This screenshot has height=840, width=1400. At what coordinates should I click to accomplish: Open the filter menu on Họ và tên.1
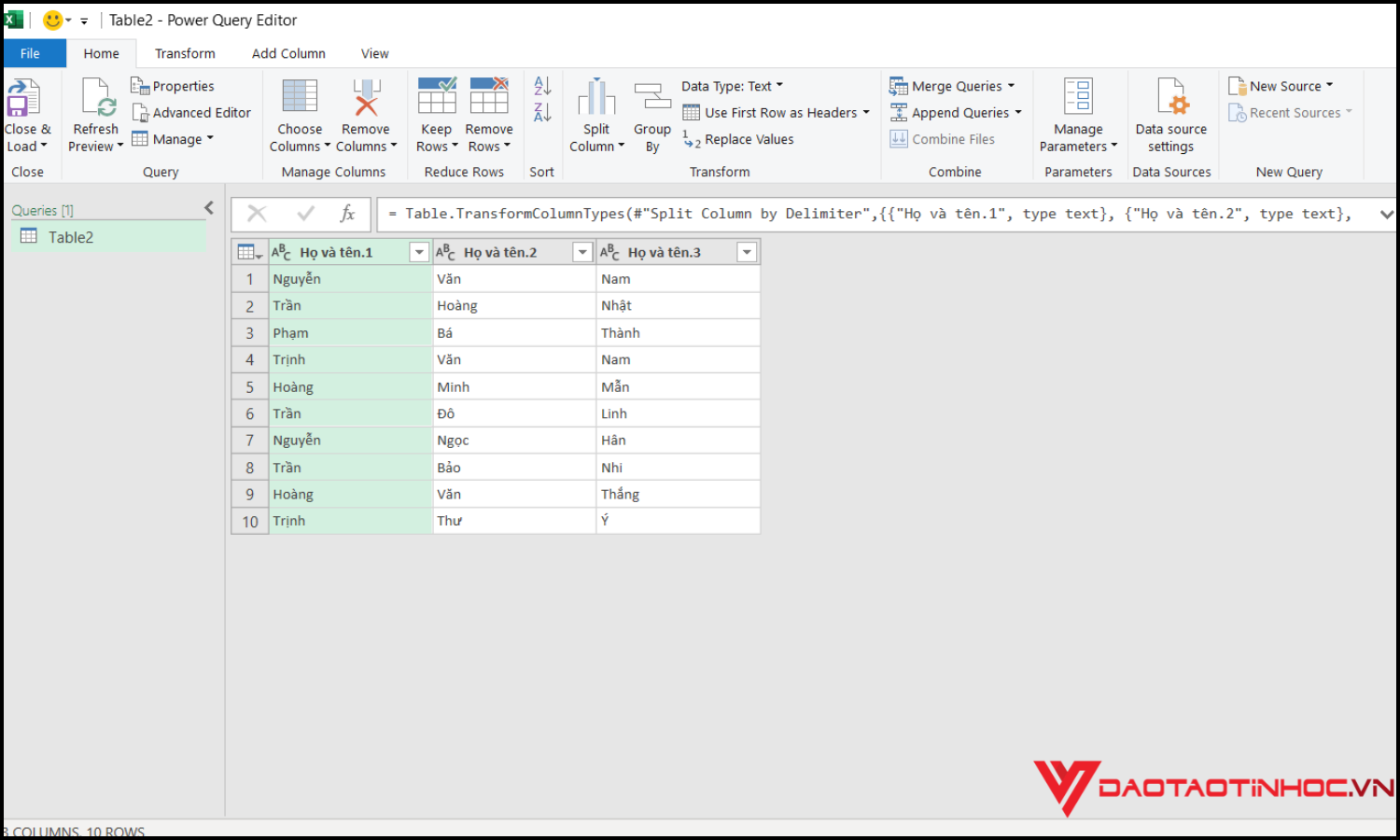(418, 251)
